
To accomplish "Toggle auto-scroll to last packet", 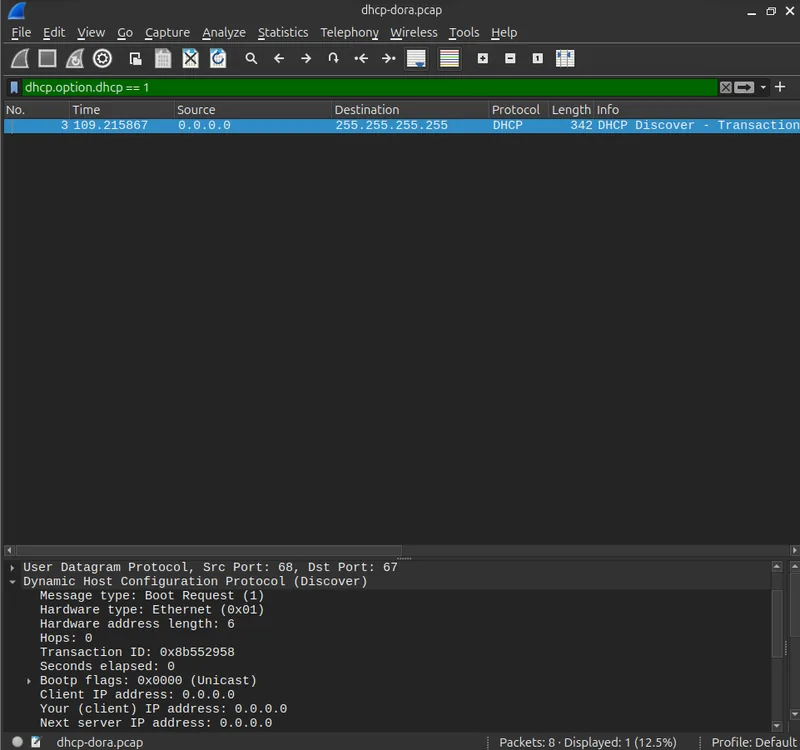I will pyautogui.click(x=416, y=59).
